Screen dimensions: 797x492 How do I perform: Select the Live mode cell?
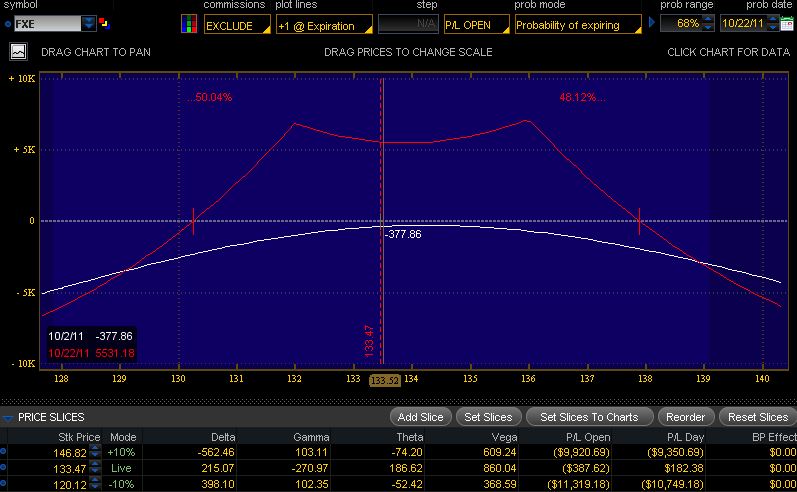pyautogui.click(x=121, y=468)
